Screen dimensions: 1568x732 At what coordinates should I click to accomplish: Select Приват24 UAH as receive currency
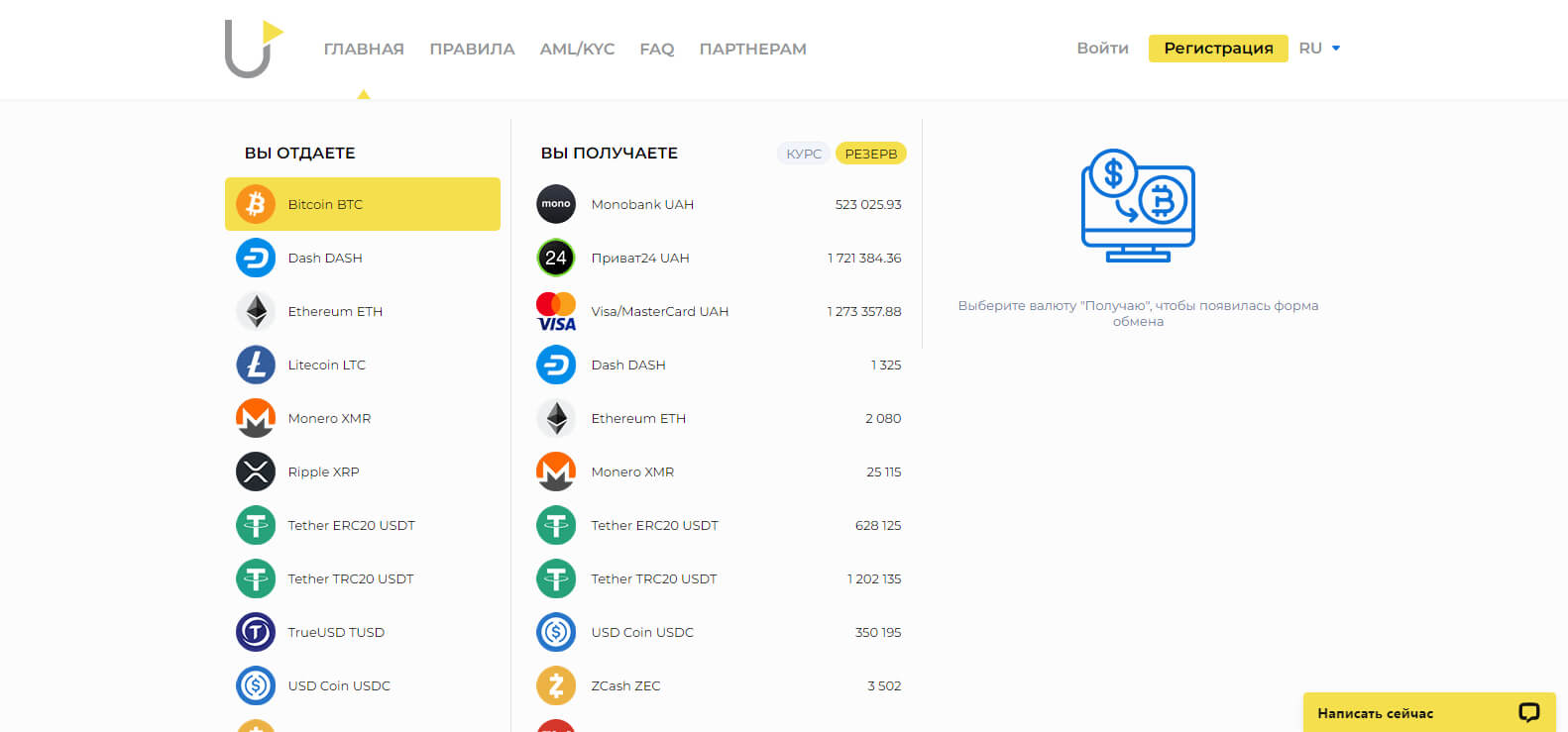pyautogui.click(x=719, y=258)
